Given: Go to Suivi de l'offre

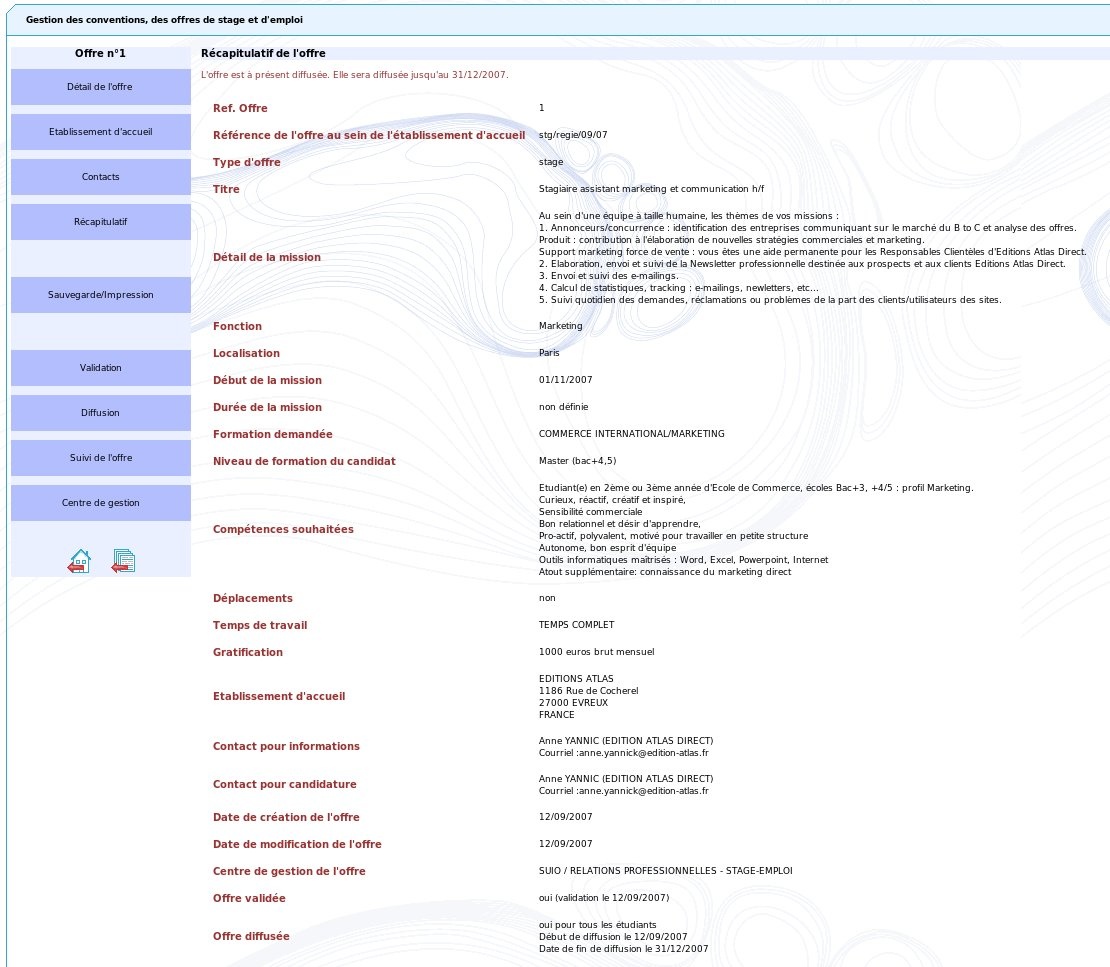Looking at the screenshot, I should (100, 458).
